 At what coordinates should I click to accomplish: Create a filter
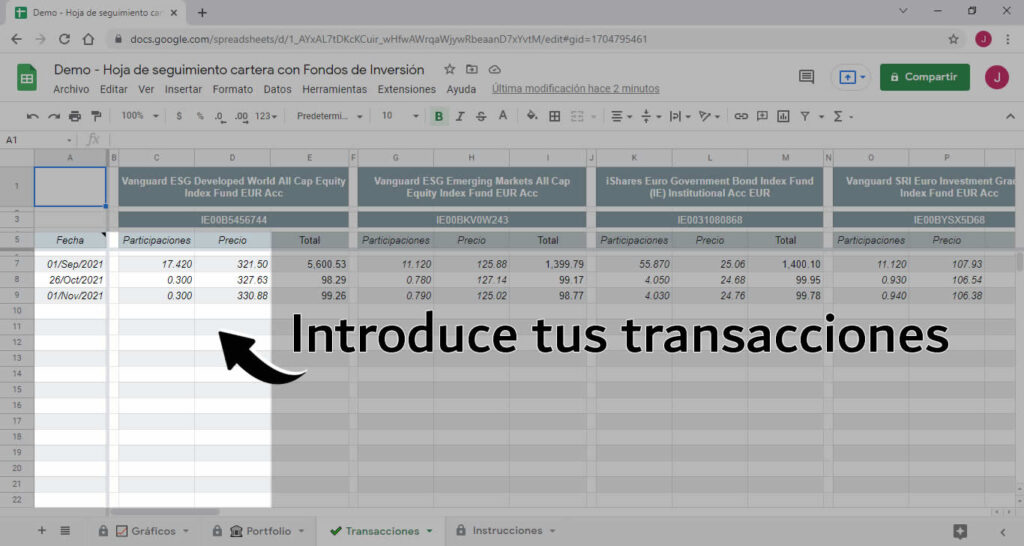pyautogui.click(x=805, y=116)
